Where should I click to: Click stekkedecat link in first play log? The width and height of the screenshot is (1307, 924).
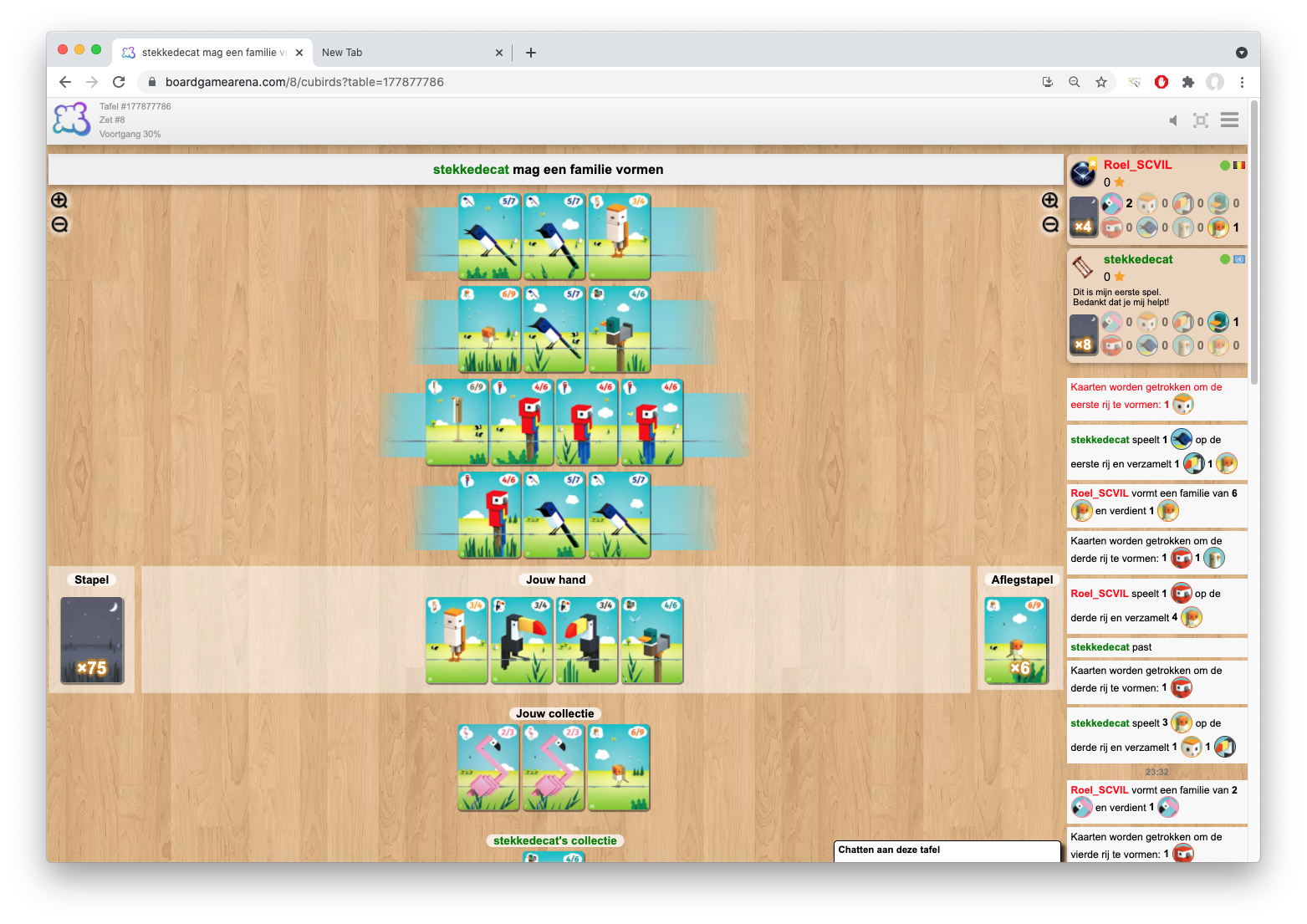(x=1100, y=440)
